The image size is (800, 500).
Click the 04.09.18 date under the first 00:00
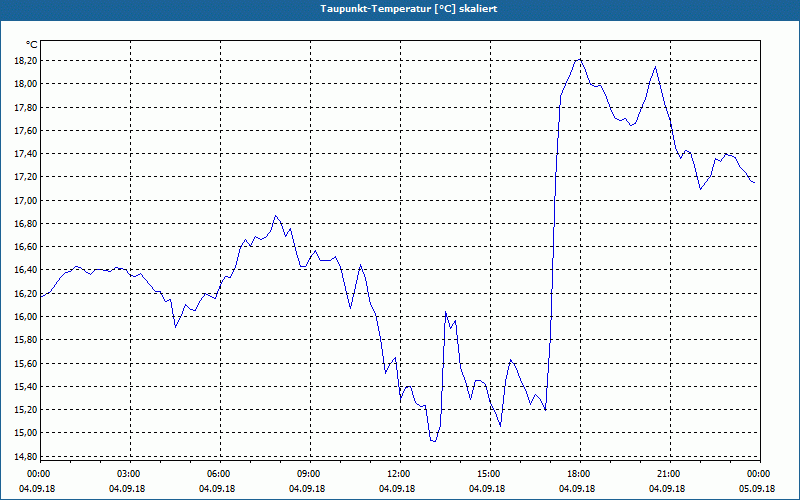click(37, 489)
